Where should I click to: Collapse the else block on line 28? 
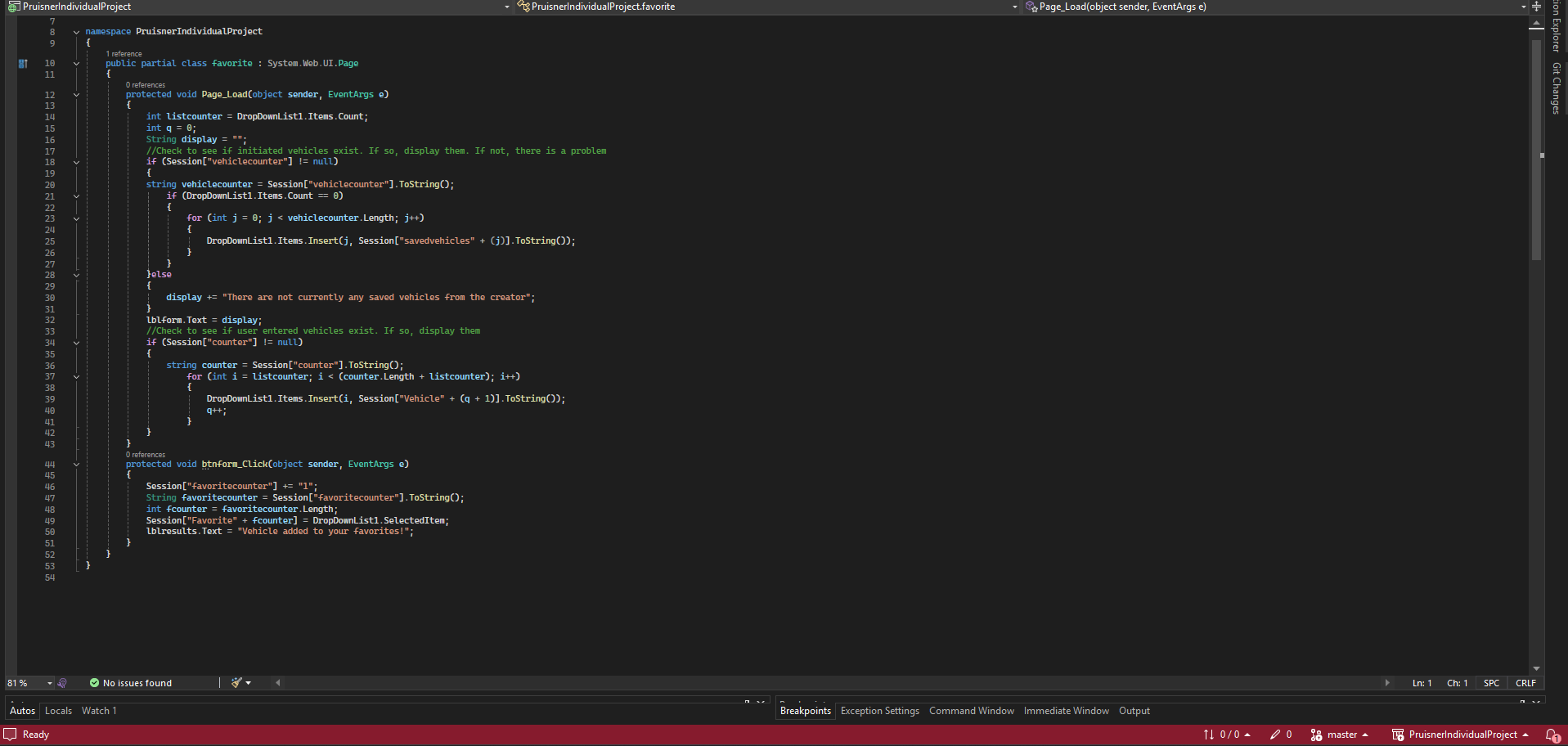coord(76,275)
